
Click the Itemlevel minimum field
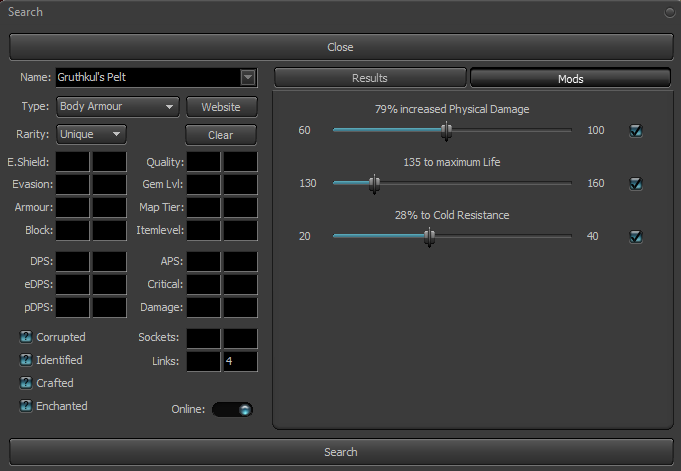point(204,231)
